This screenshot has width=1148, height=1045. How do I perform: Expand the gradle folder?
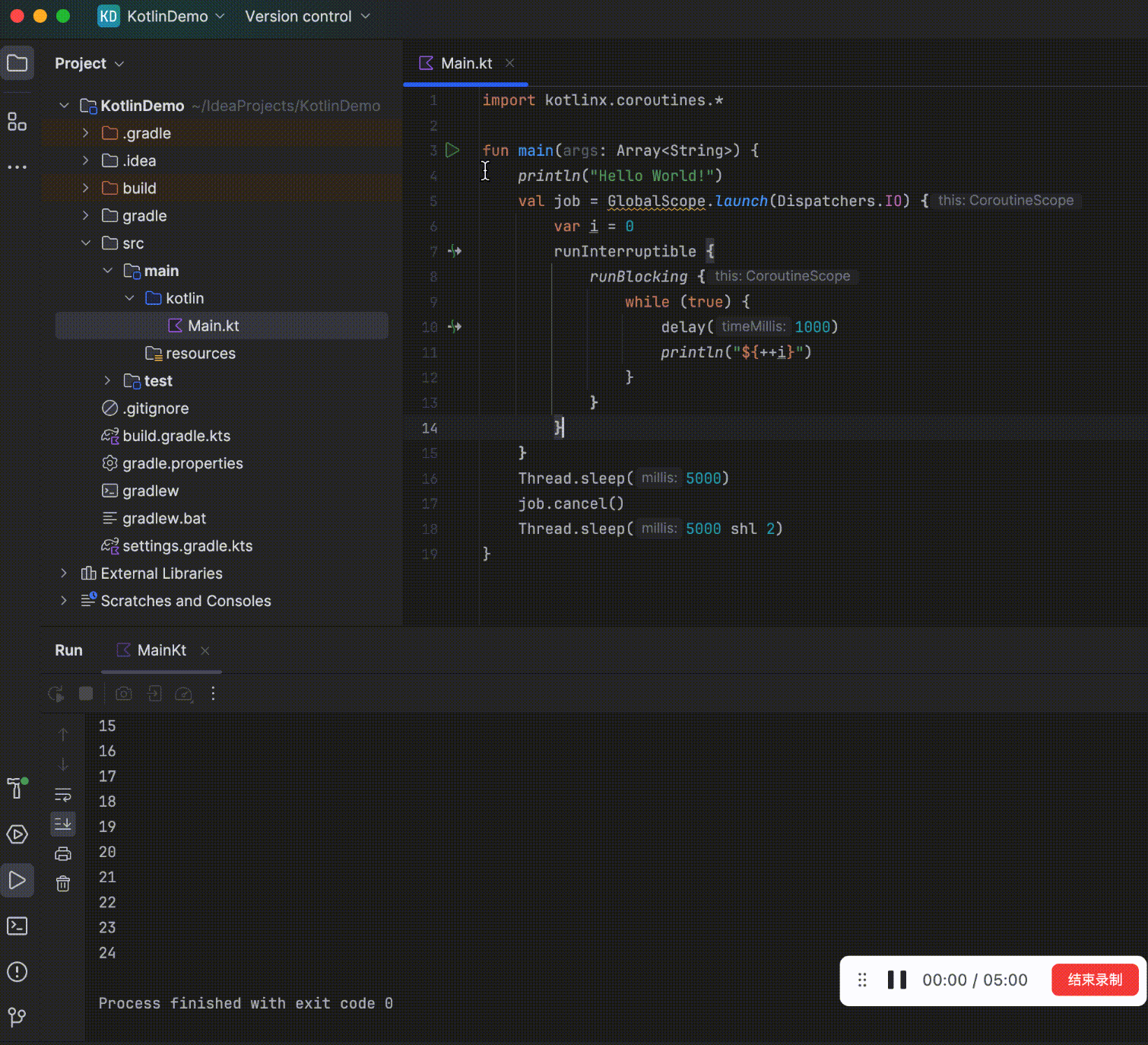pyautogui.click(x=86, y=216)
